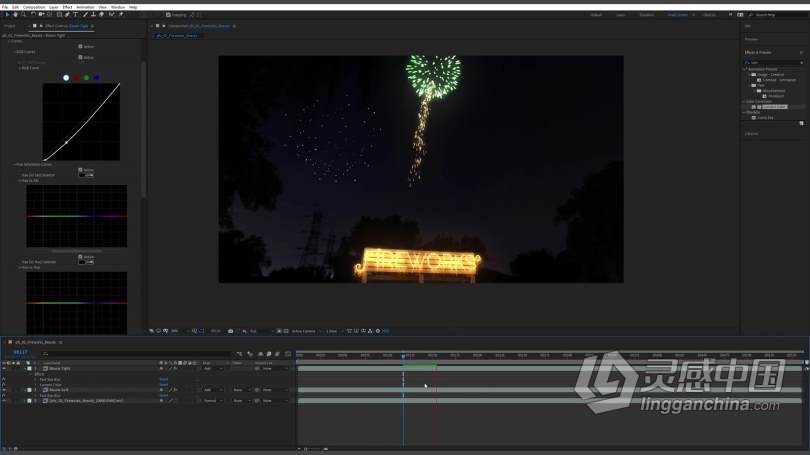This screenshot has height=455, width=810.
Task: Select the Eraser tool
Action: (x=101, y=15)
